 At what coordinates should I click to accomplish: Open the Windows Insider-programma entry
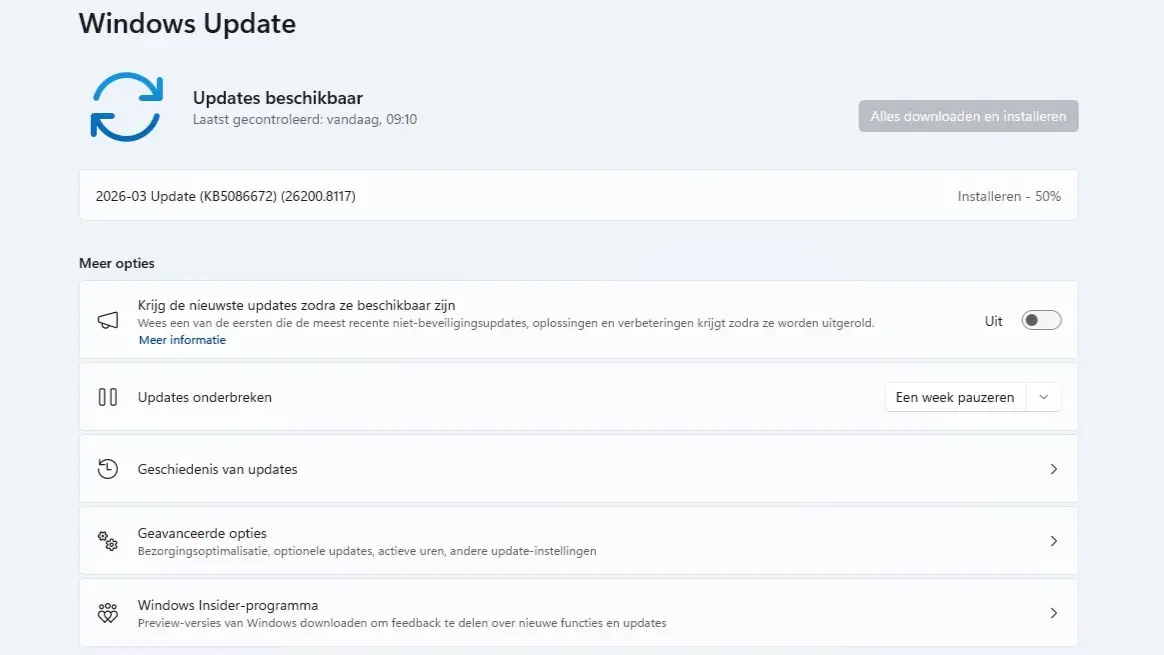(x=228, y=605)
